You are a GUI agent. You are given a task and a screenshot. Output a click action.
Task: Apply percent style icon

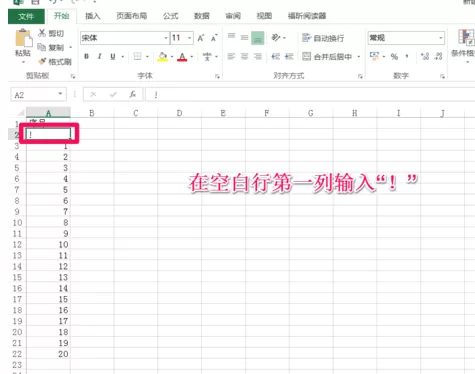pos(394,57)
